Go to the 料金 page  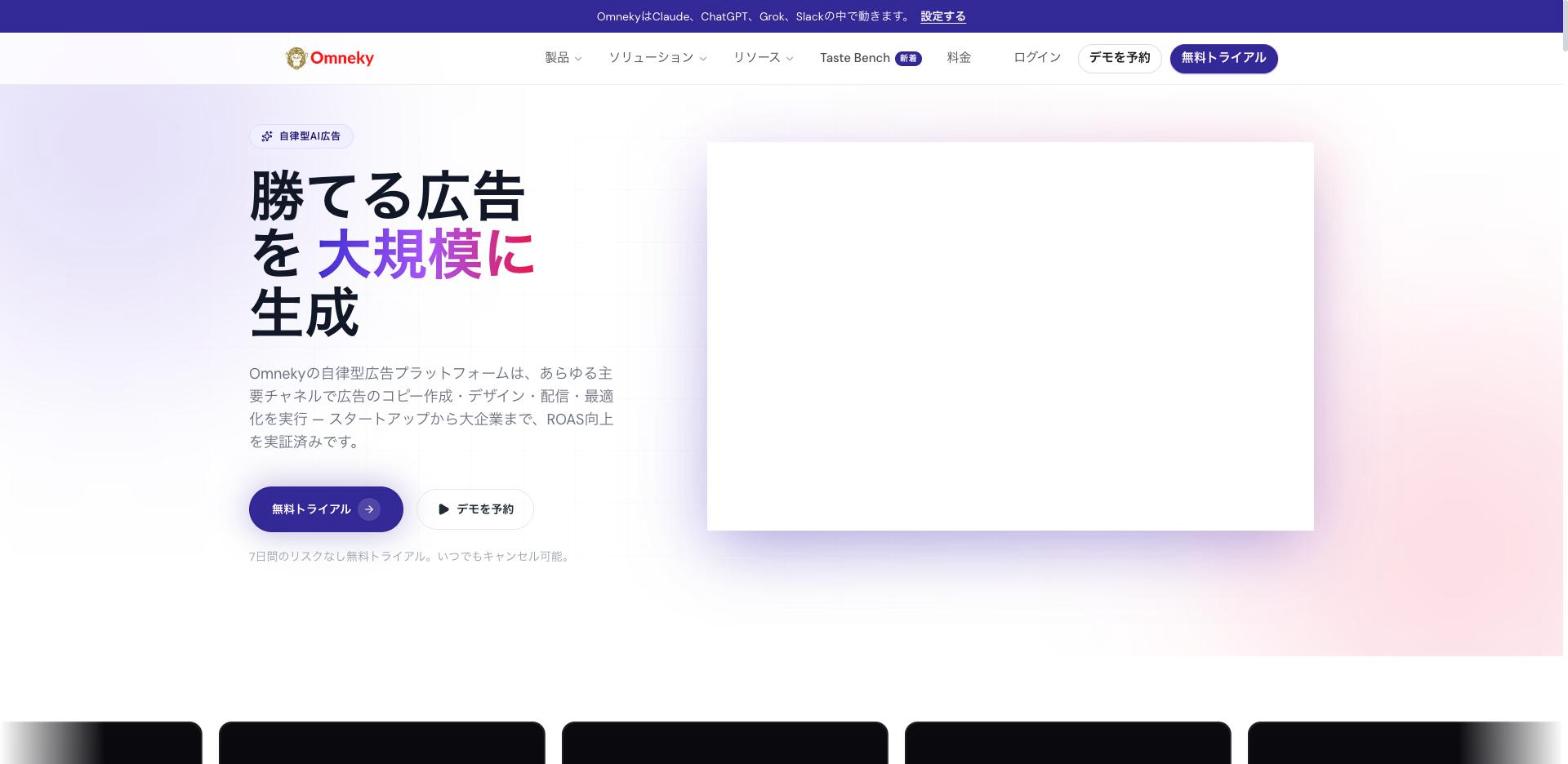pos(959,58)
